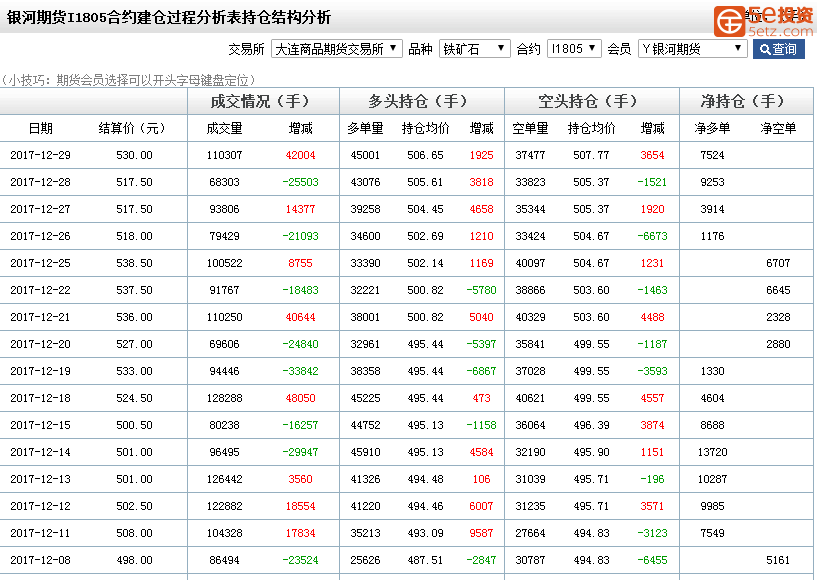Click the 空头持仓（手） group header
Screen dimensions: 821x580
pos(591,101)
